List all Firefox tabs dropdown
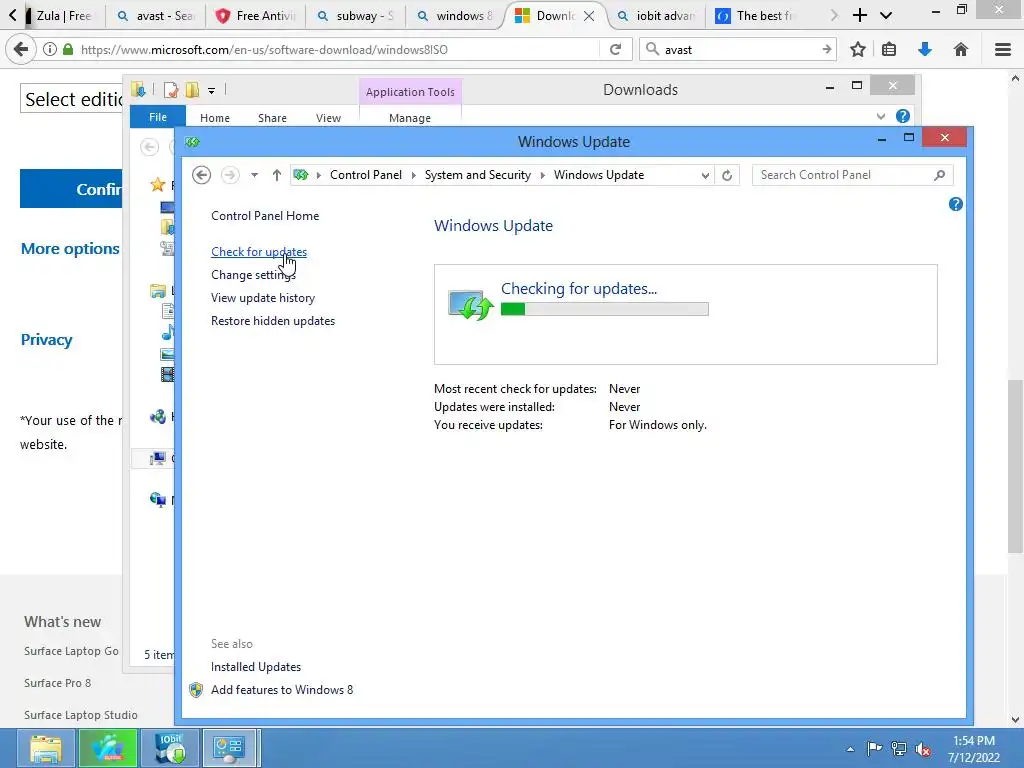The height and width of the screenshot is (768, 1024). pos(886,16)
